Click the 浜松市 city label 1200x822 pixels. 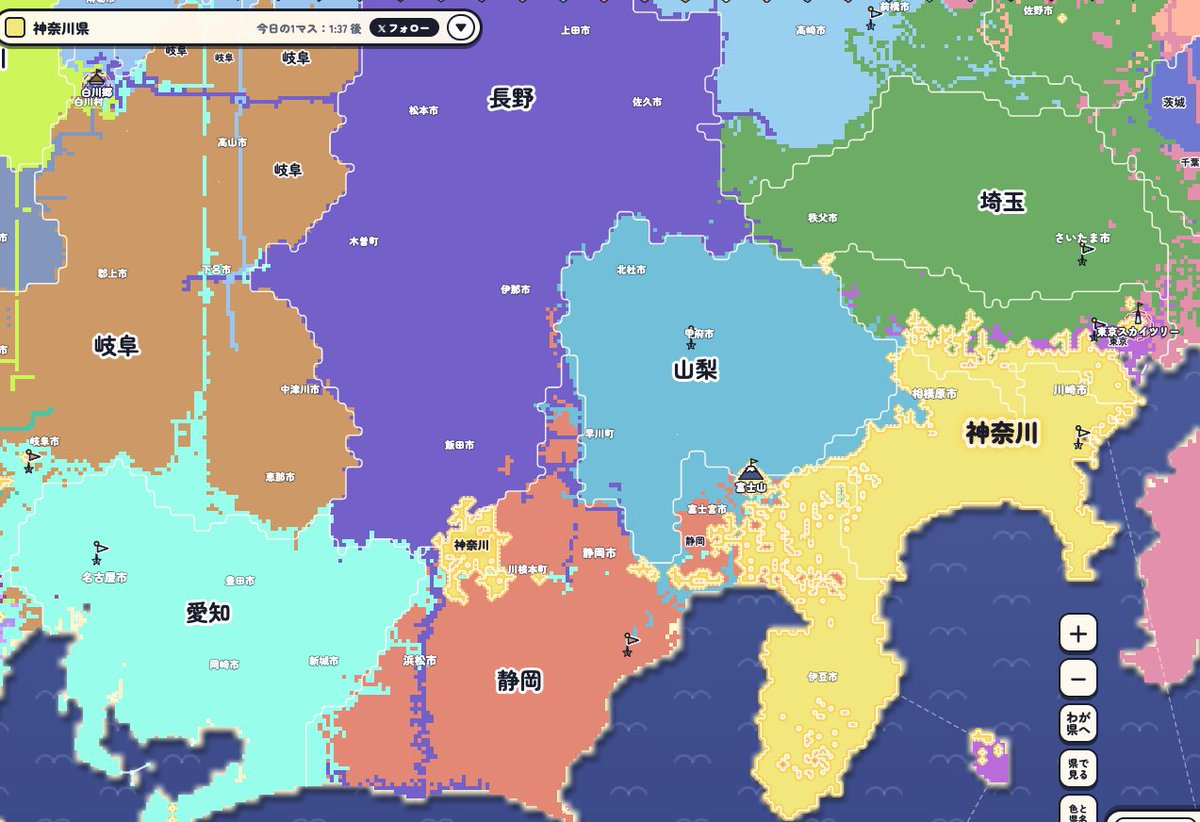click(x=419, y=661)
